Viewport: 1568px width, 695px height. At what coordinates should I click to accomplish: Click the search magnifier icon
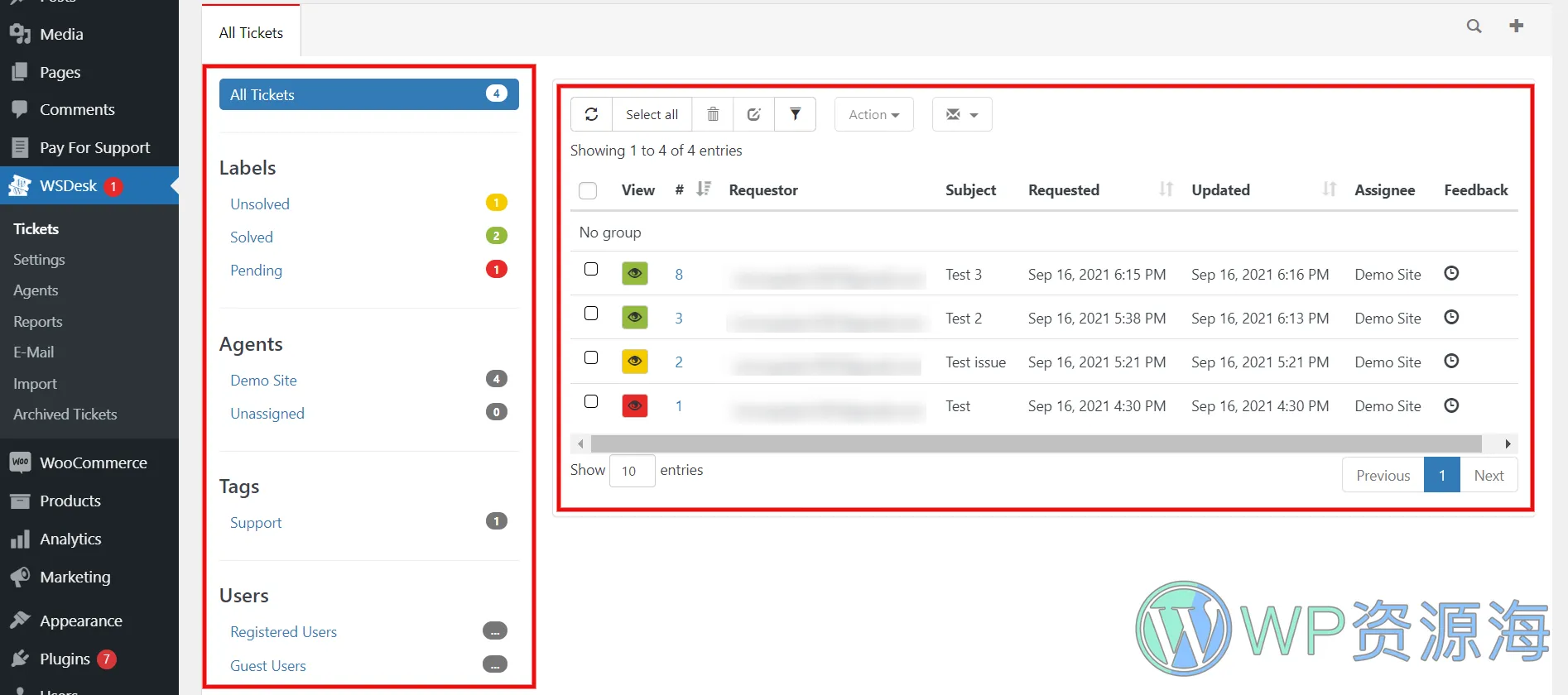click(1474, 26)
